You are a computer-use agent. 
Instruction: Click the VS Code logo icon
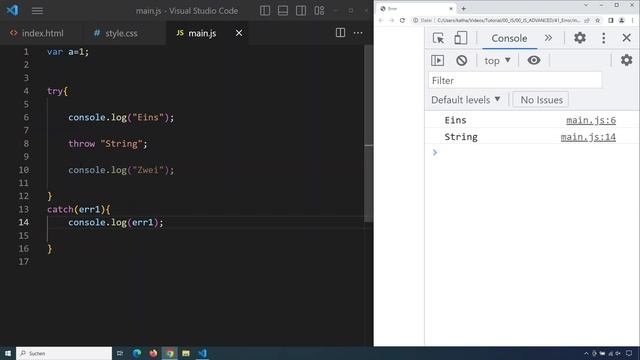(12, 10)
